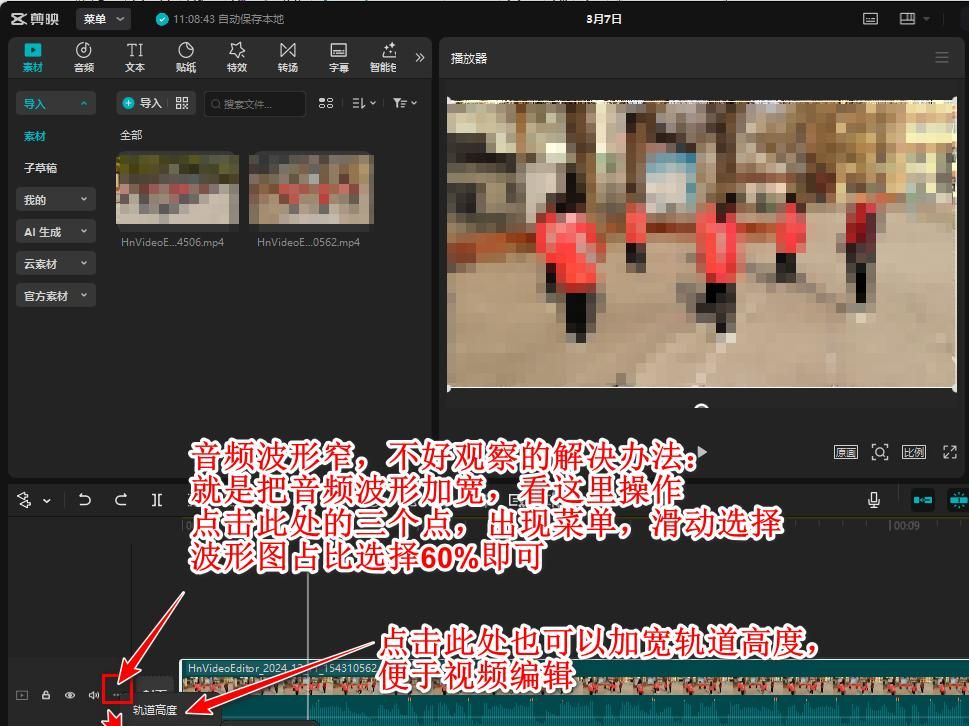Screen dimensions: 969x726
Task: Select 轨道高度 in the popup menu
Action: coord(156,711)
